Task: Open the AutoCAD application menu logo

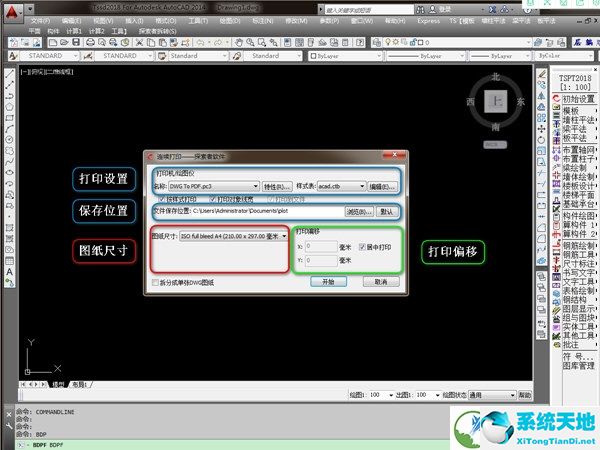Action: coord(13,12)
